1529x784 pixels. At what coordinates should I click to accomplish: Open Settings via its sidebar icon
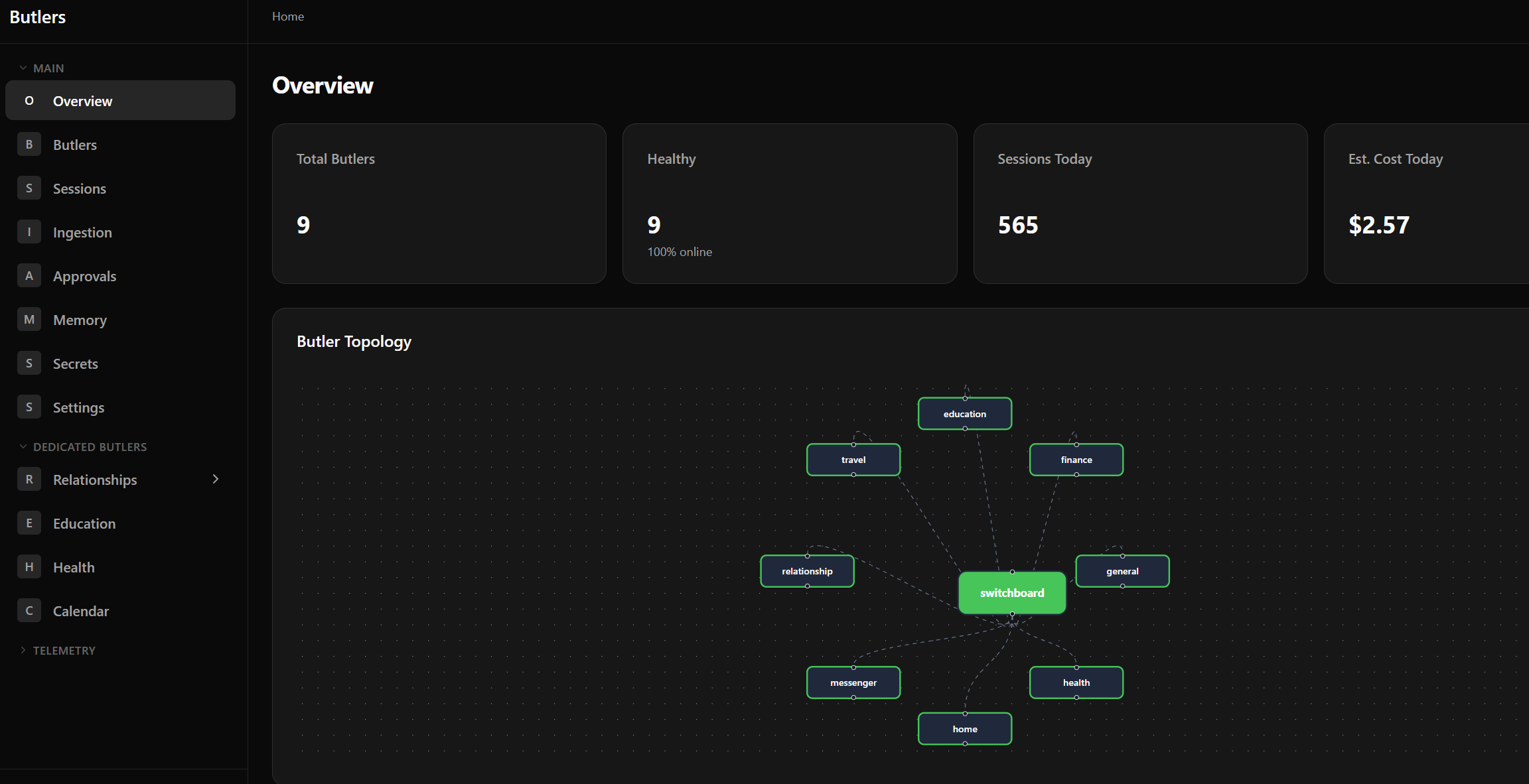[x=29, y=407]
